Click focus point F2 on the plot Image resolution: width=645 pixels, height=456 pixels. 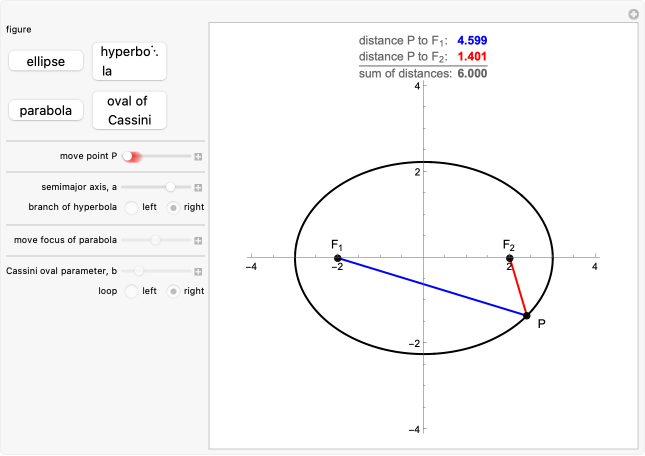[510, 259]
